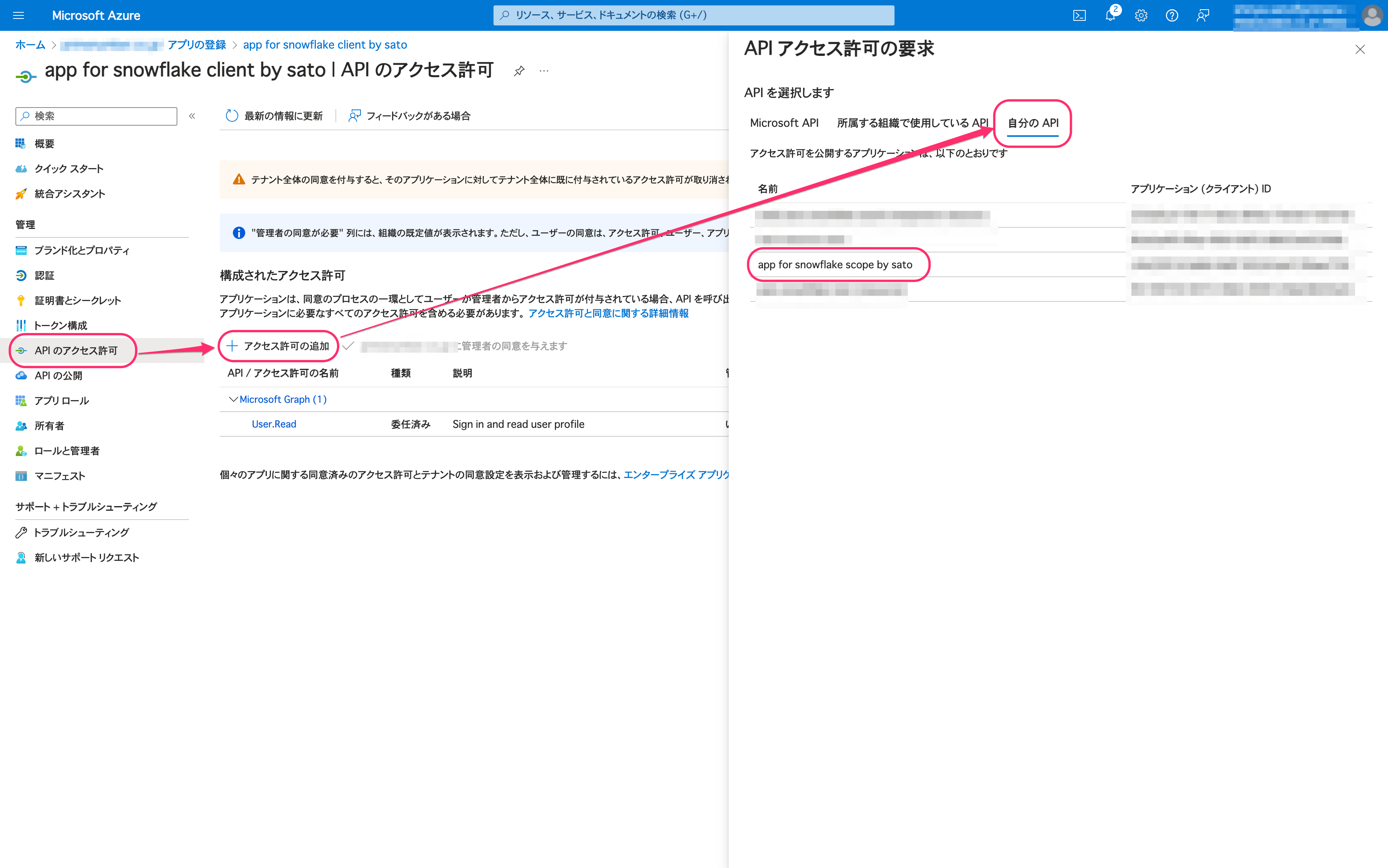Click the 名前 column header
Viewport: 1388px width, 868px height.
767,189
